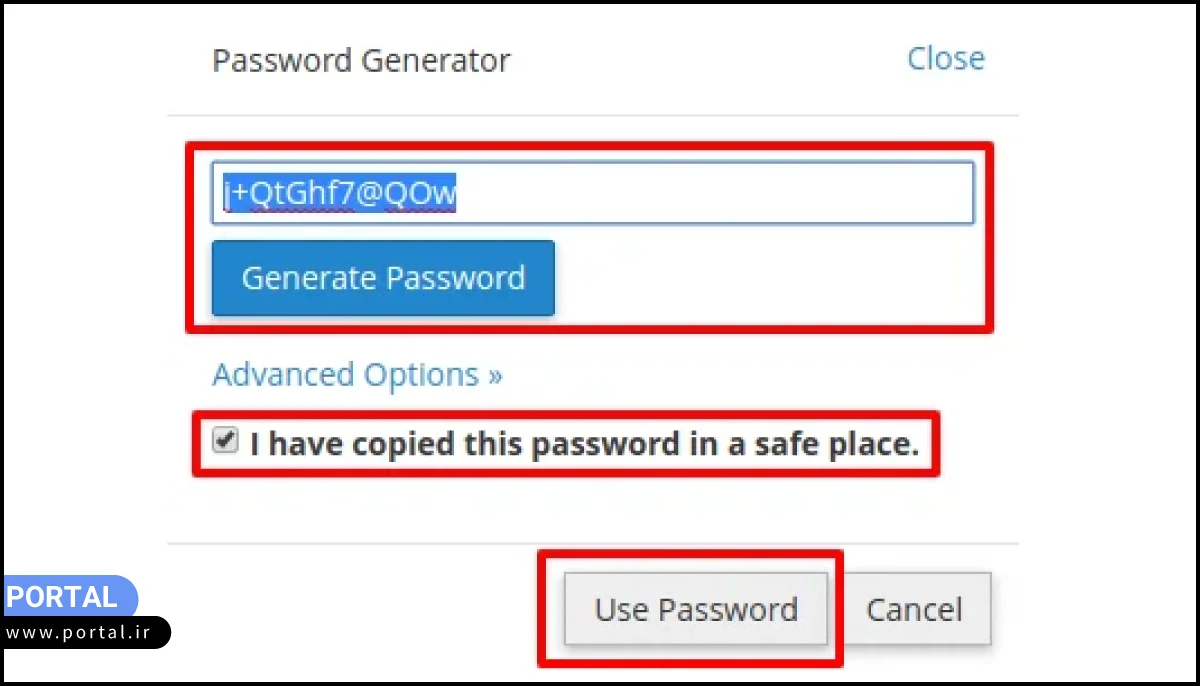Click the » chevron next to Advanced Options

click(495, 375)
